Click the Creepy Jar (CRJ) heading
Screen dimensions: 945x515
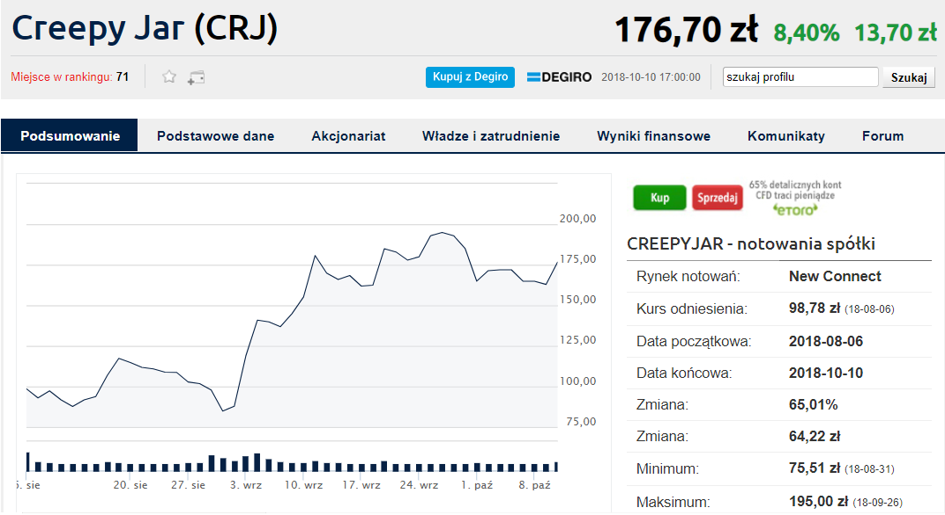(x=145, y=28)
